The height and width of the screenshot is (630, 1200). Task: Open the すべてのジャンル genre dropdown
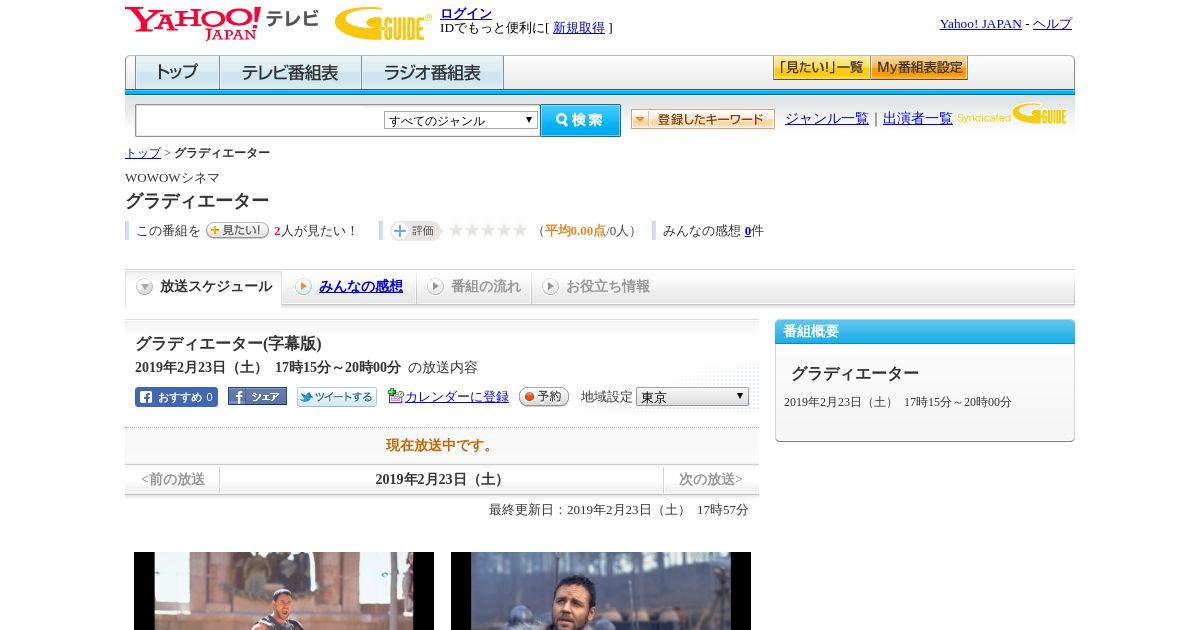click(x=461, y=120)
